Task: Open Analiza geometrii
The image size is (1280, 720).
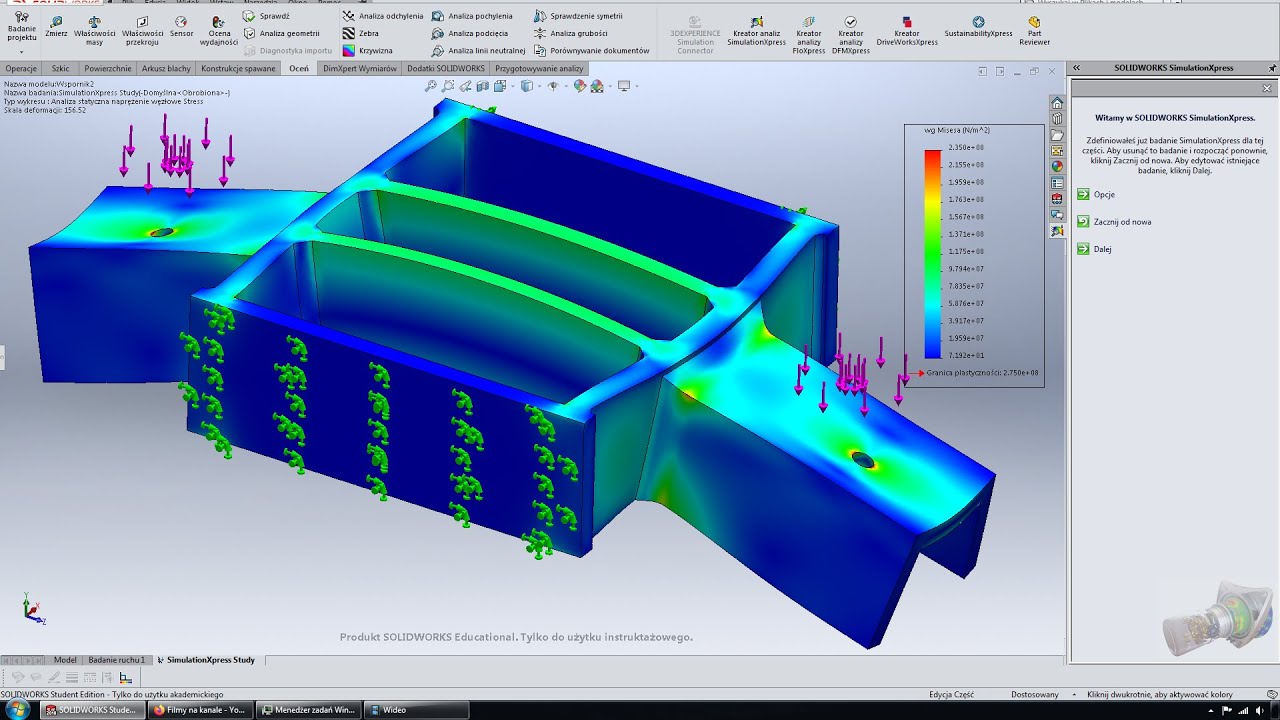Action: 282,33
